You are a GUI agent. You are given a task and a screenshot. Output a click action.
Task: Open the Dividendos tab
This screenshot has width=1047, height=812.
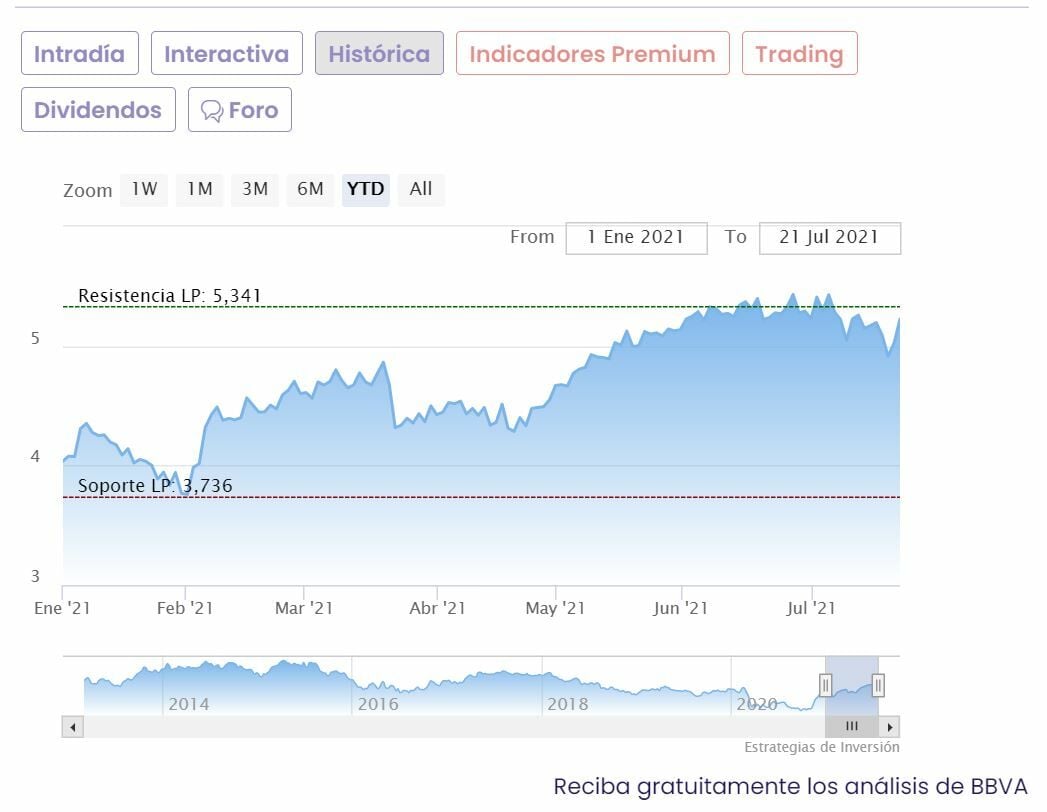pyautogui.click(x=98, y=110)
